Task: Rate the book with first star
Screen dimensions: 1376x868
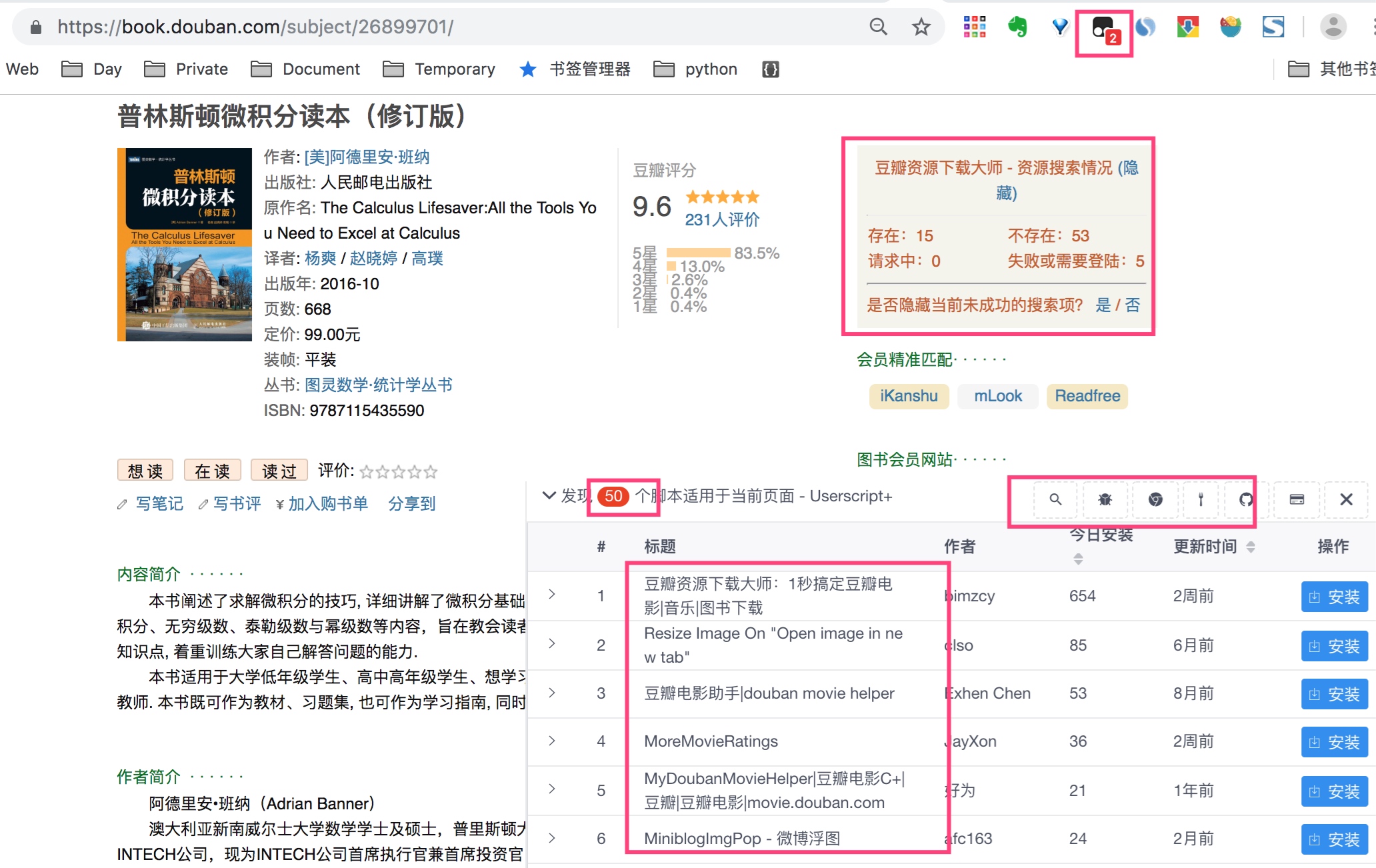Action: 366,472
